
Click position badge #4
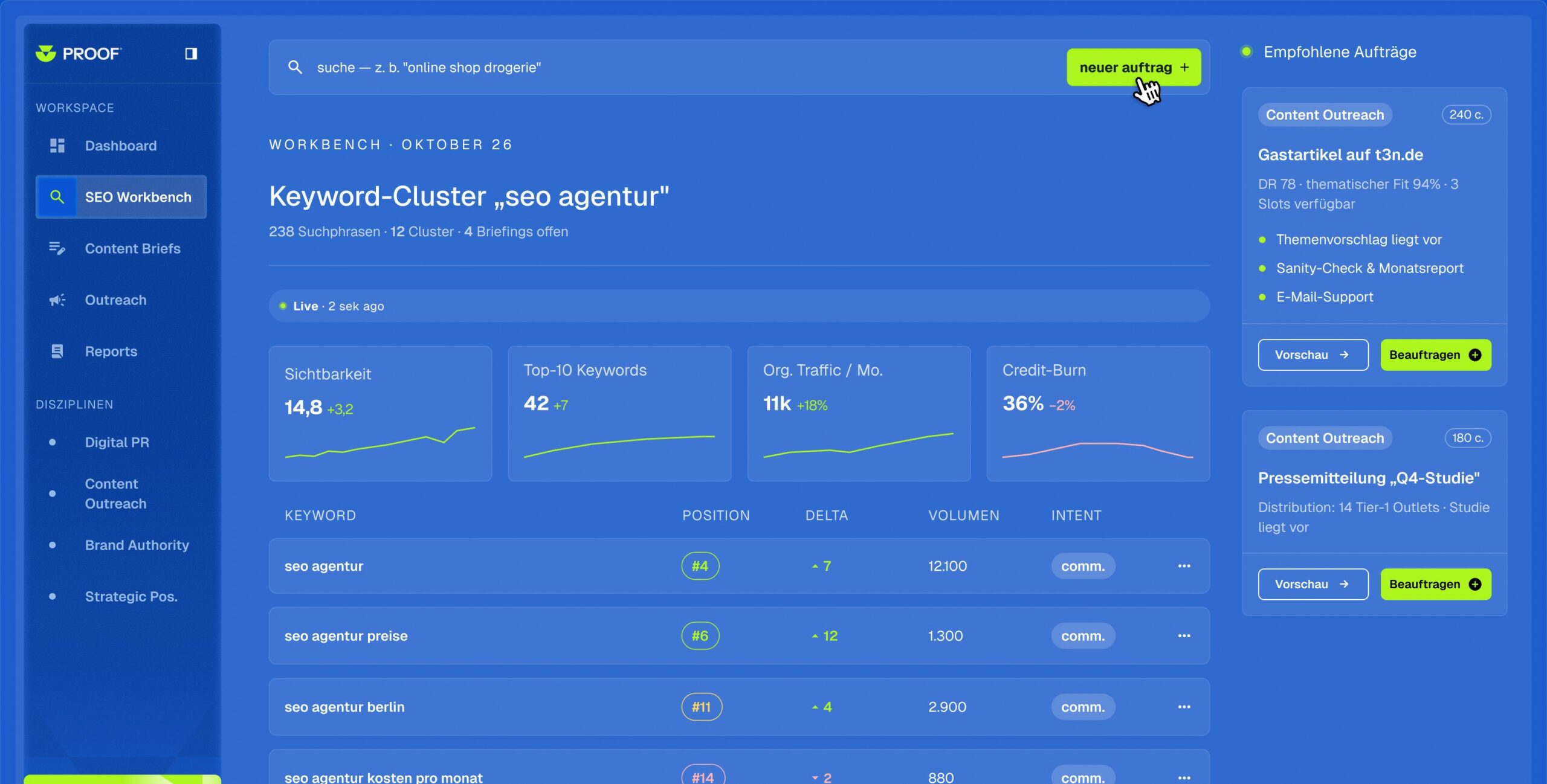pyautogui.click(x=700, y=566)
